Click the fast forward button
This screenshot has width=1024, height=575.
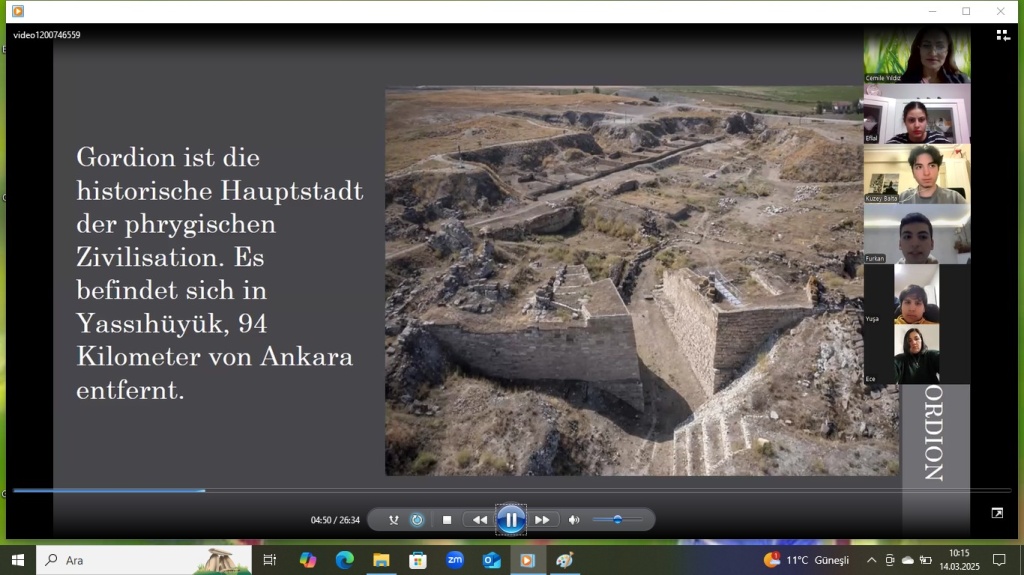[x=542, y=520]
